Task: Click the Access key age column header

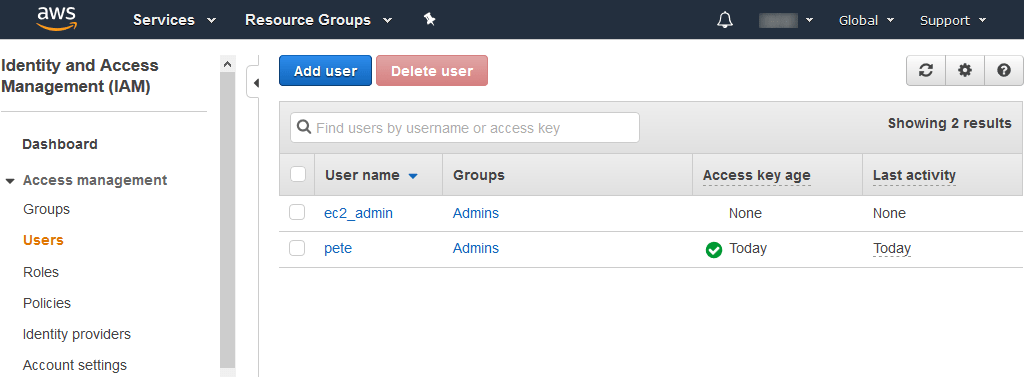Action: tap(756, 175)
